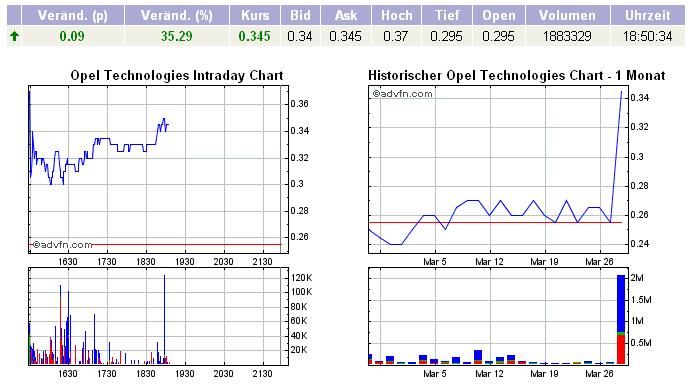Viewport: 688px width, 385px height.
Task: Click the '2M' volume axis label
Action: click(x=637, y=278)
